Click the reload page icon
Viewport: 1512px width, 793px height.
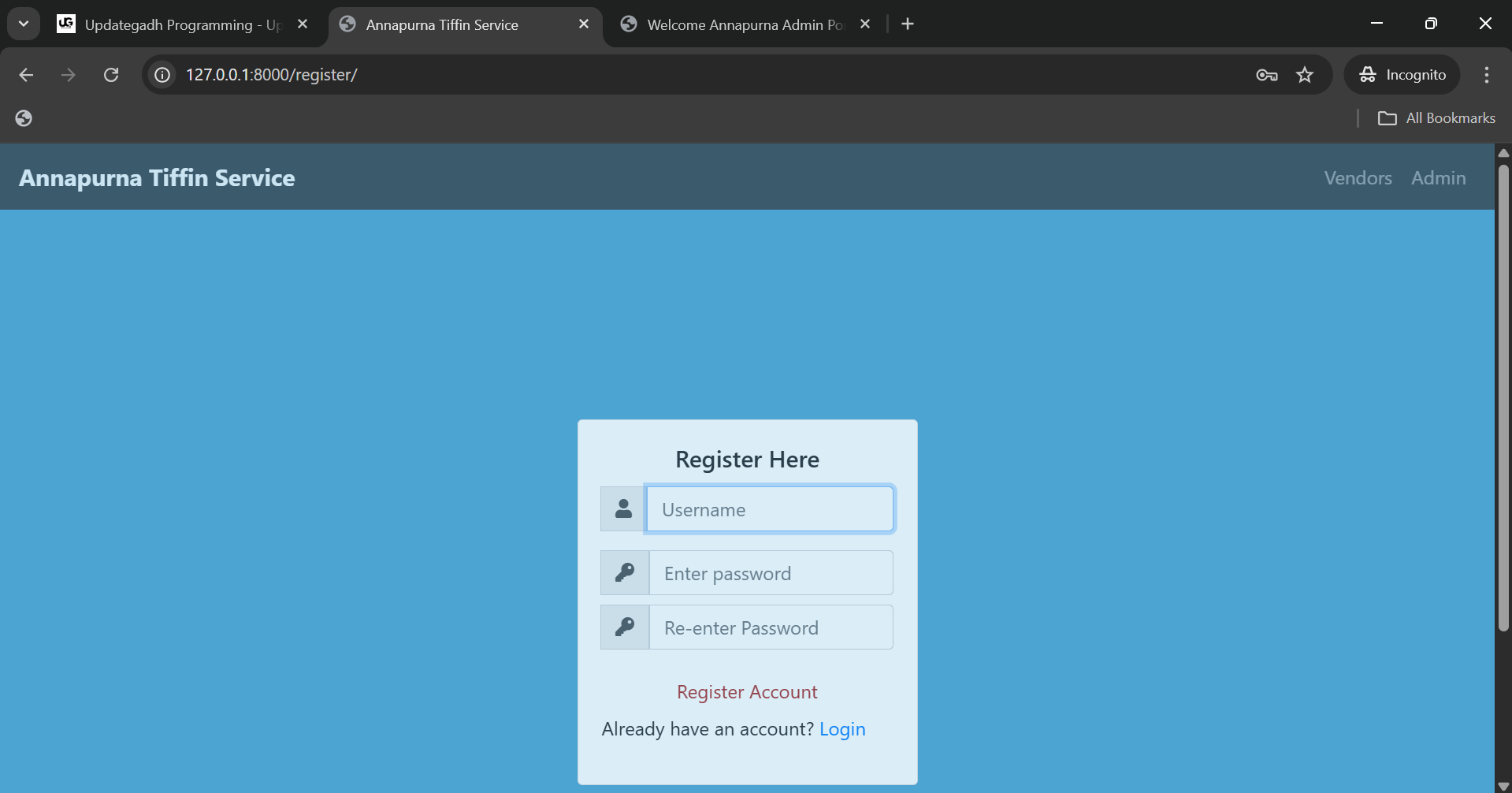111,75
